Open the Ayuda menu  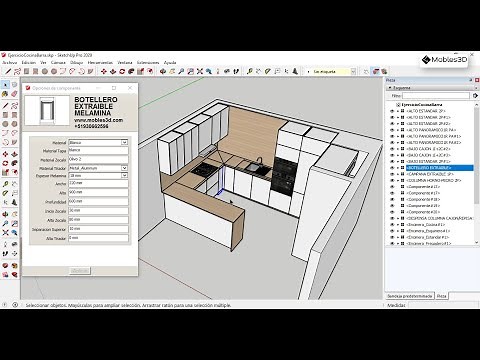point(170,62)
